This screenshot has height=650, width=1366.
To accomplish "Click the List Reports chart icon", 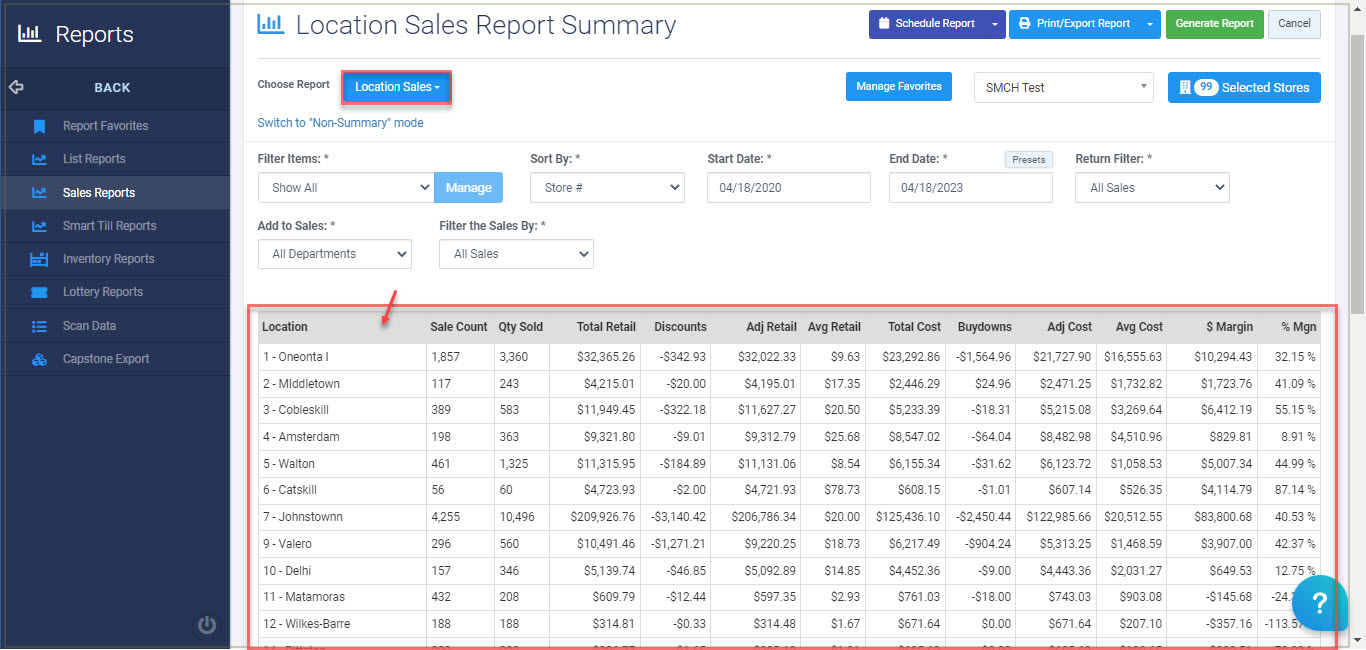I will point(39,159).
